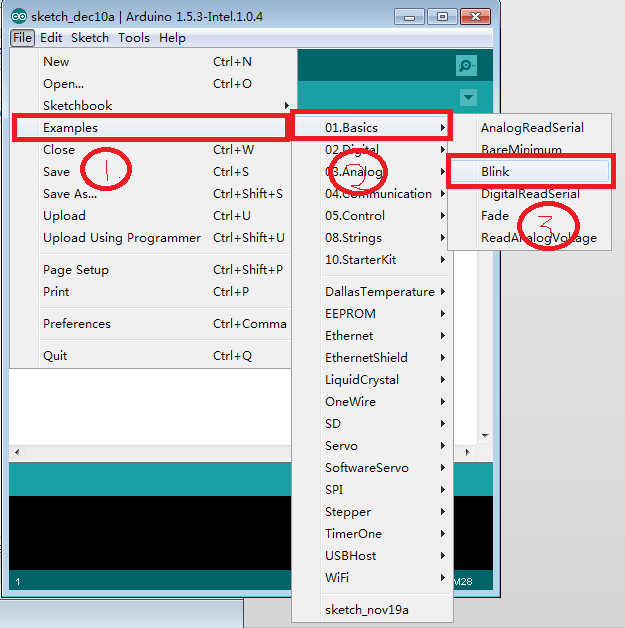Click the tab dropdown arrow icon
This screenshot has width=625, height=628.
click(x=468, y=97)
